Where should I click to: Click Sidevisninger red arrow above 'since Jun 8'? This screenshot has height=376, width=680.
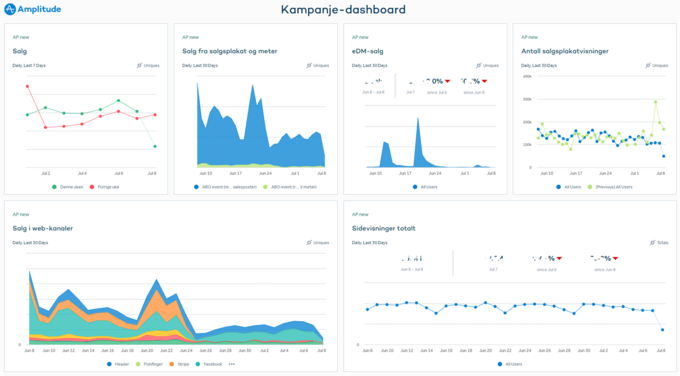click(x=615, y=258)
